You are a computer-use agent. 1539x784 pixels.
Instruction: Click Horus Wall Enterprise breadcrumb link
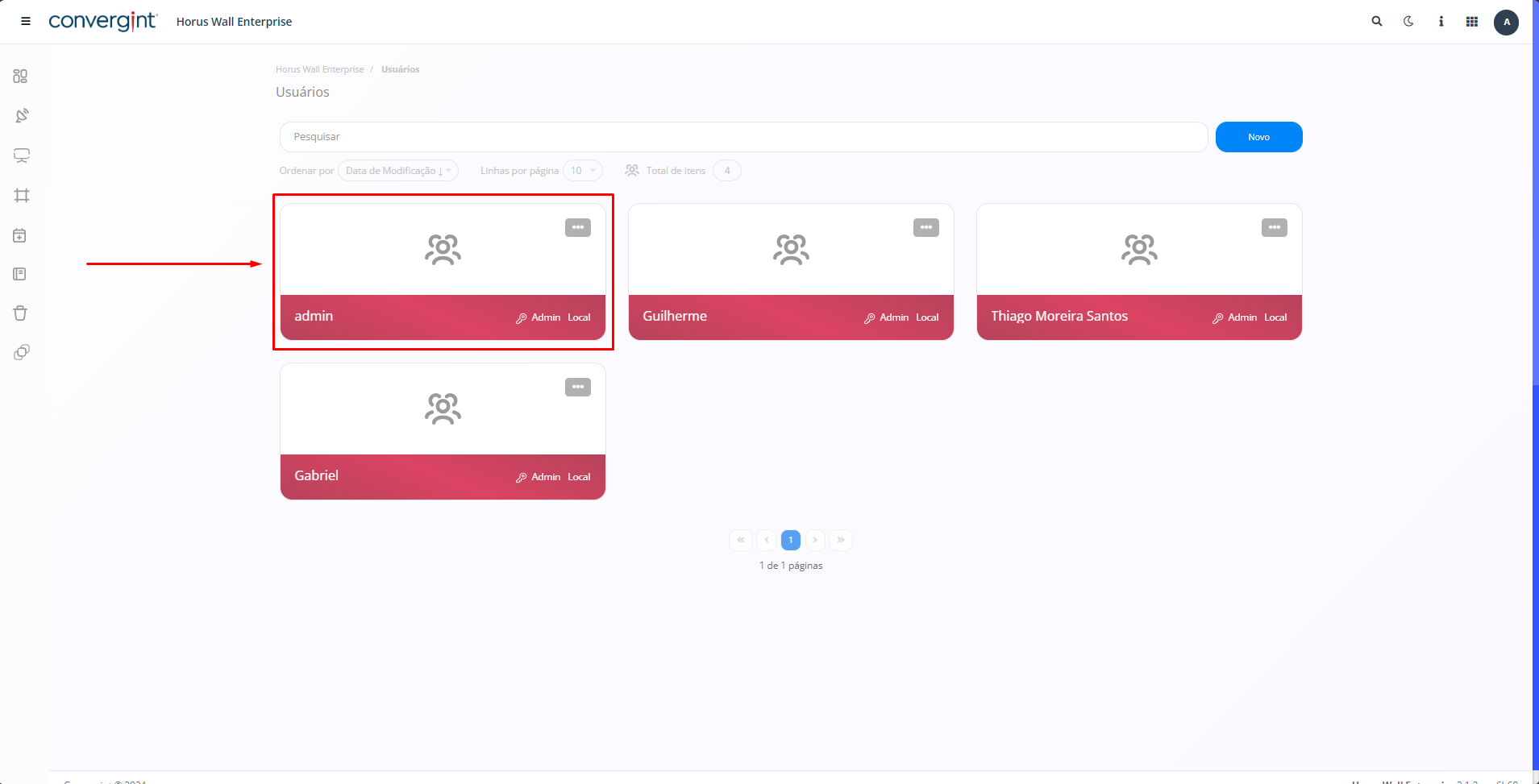point(319,69)
